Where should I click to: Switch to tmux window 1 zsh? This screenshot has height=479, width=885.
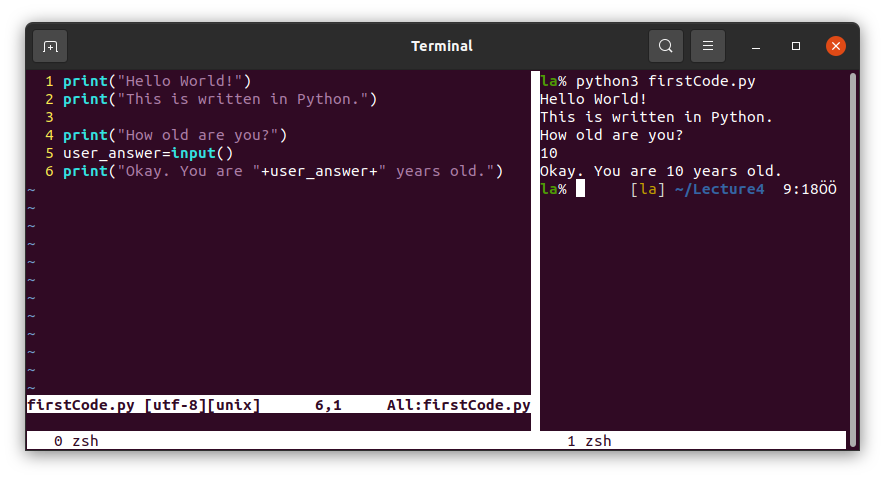pyautogui.click(x=588, y=441)
